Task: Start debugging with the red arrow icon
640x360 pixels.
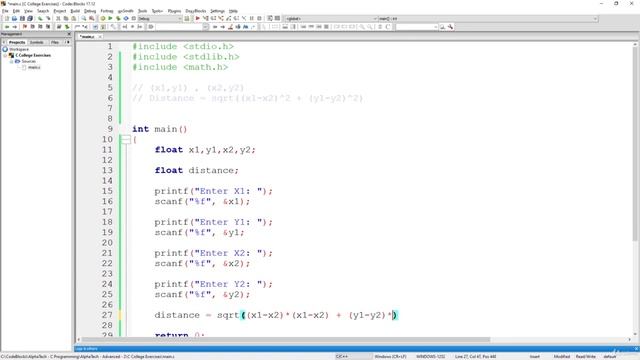Action: (198, 19)
